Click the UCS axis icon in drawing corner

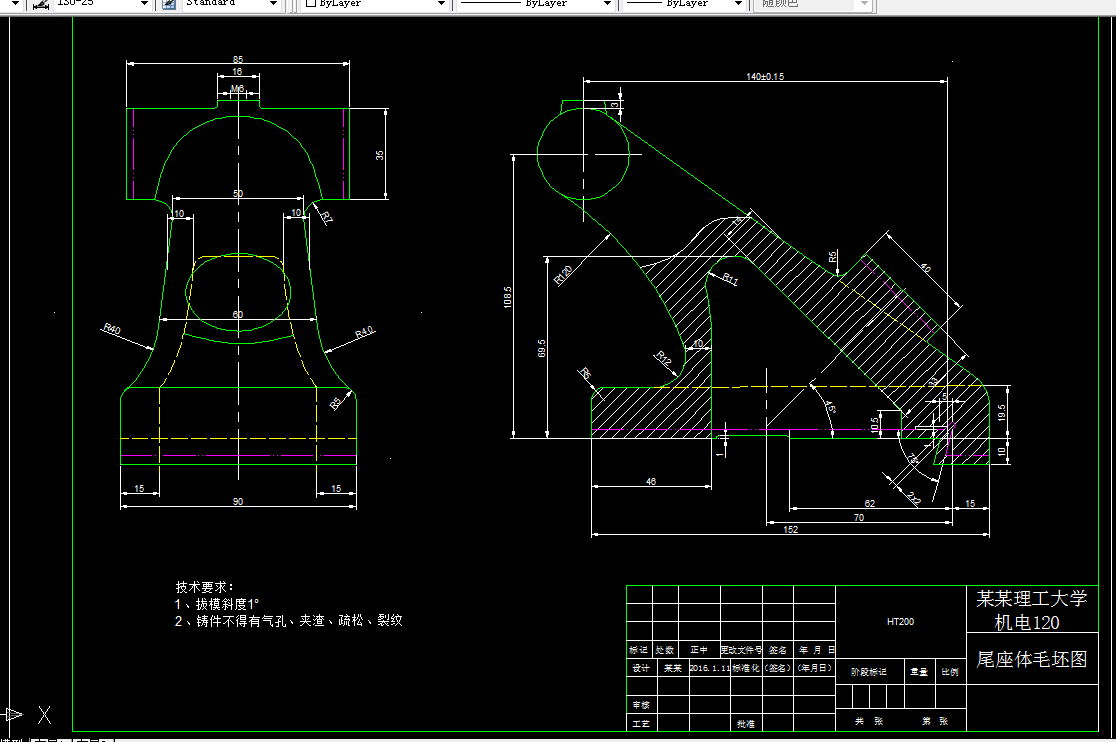point(26,714)
